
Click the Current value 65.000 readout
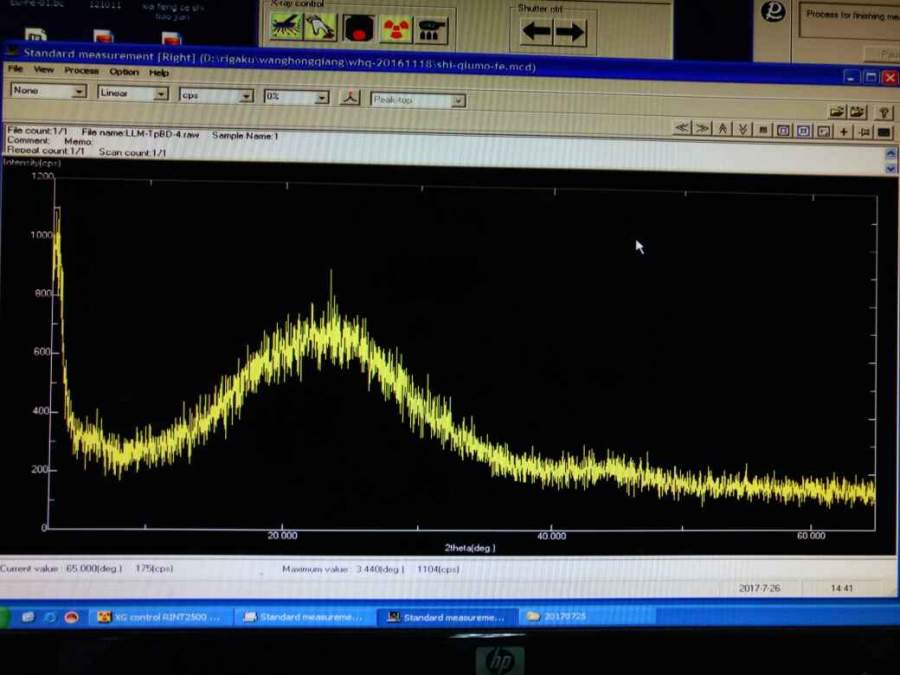(x=87, y=568)
